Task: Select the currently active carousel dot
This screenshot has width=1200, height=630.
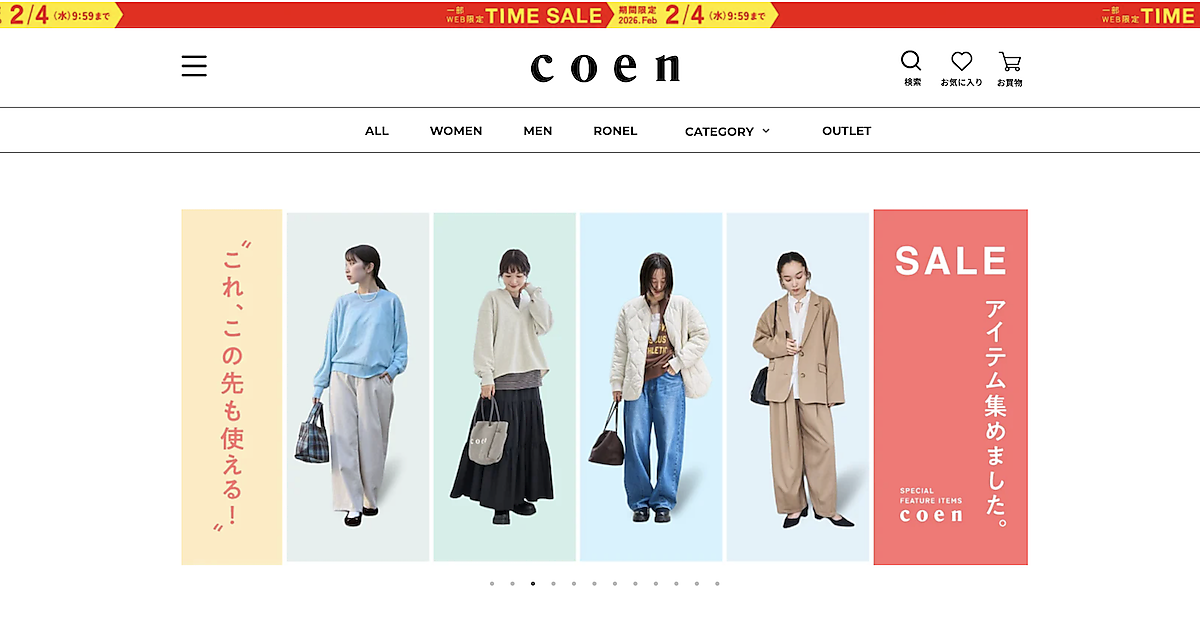Action: [x=533, y=583]
